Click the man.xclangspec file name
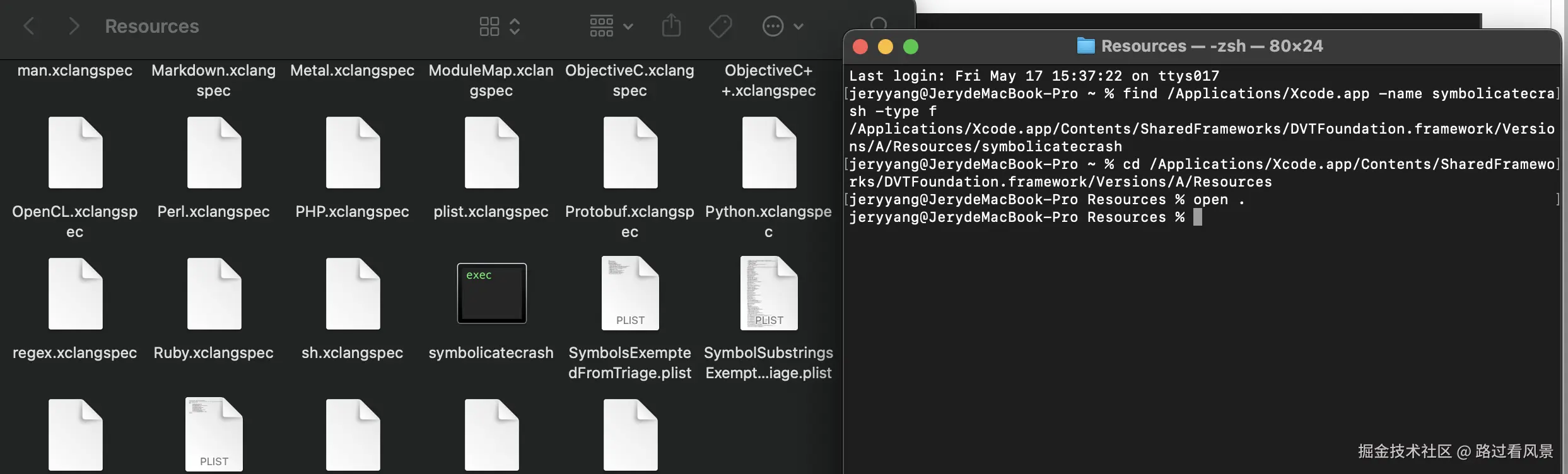 tap(75, 71)
